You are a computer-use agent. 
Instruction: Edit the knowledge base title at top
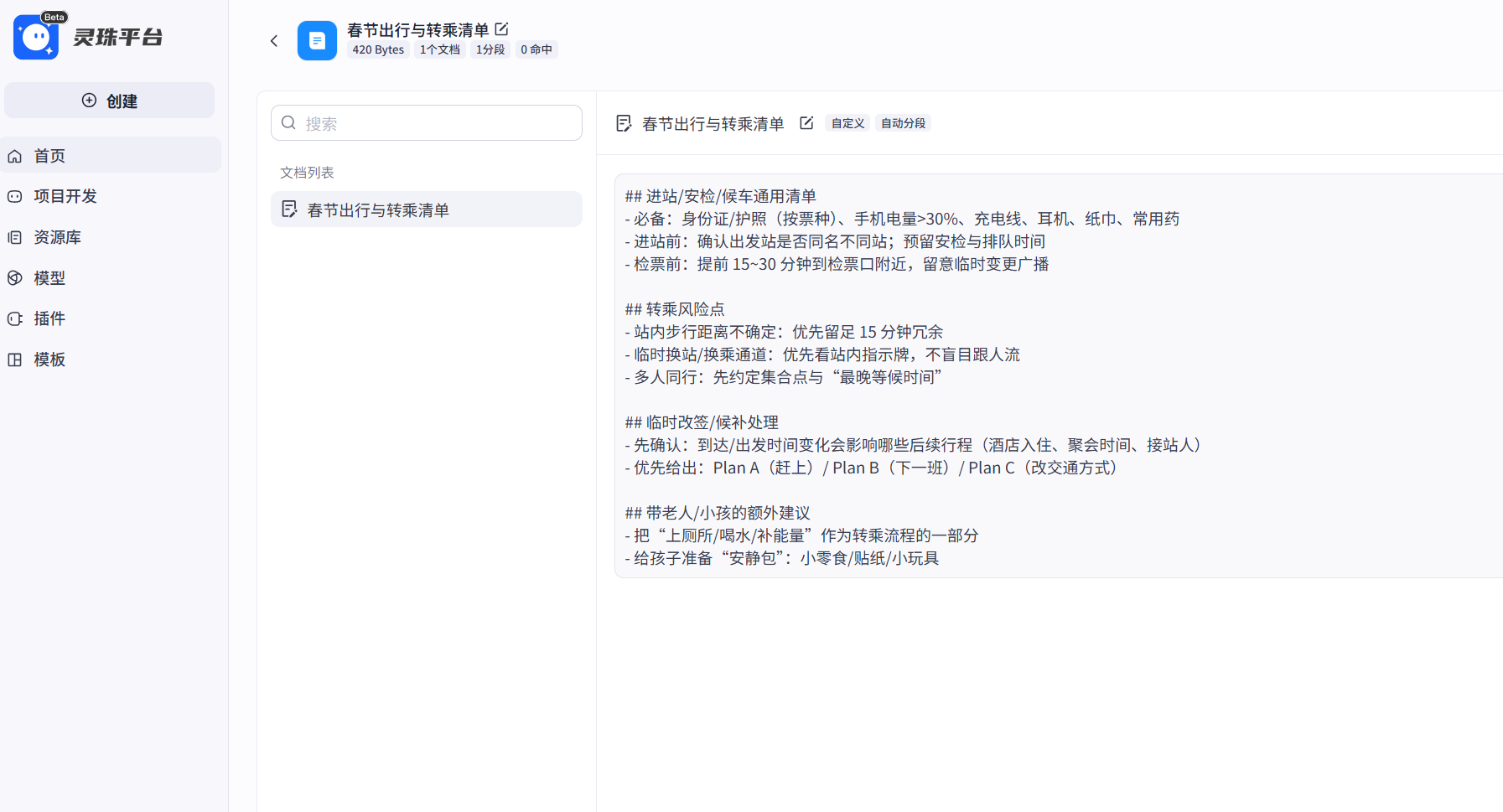coord(501,29)
